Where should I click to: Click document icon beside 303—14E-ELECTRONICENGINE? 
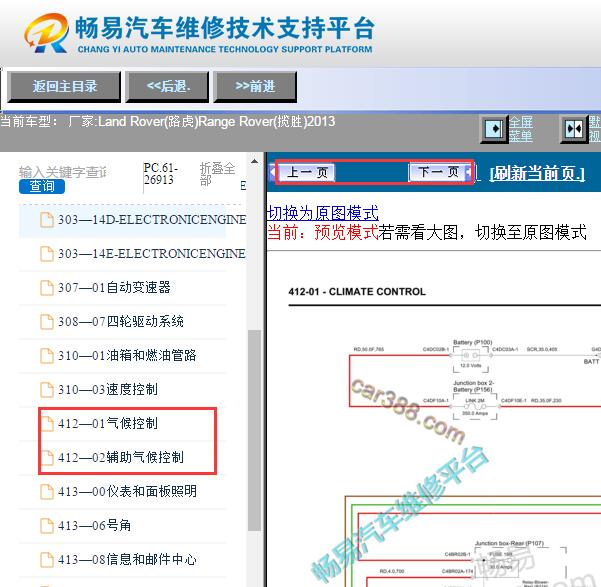[x=47, y=254]
